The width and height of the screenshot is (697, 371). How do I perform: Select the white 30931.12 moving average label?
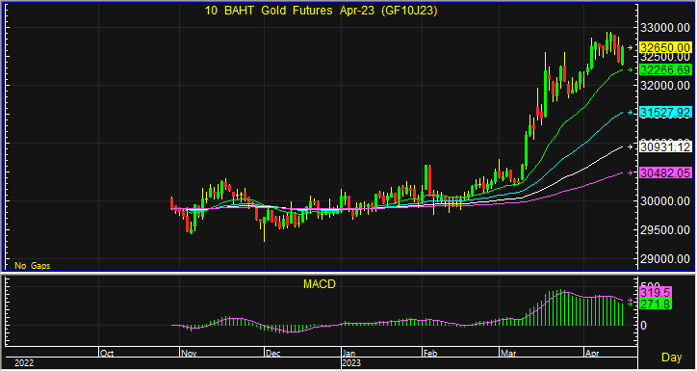pos(665,147)
